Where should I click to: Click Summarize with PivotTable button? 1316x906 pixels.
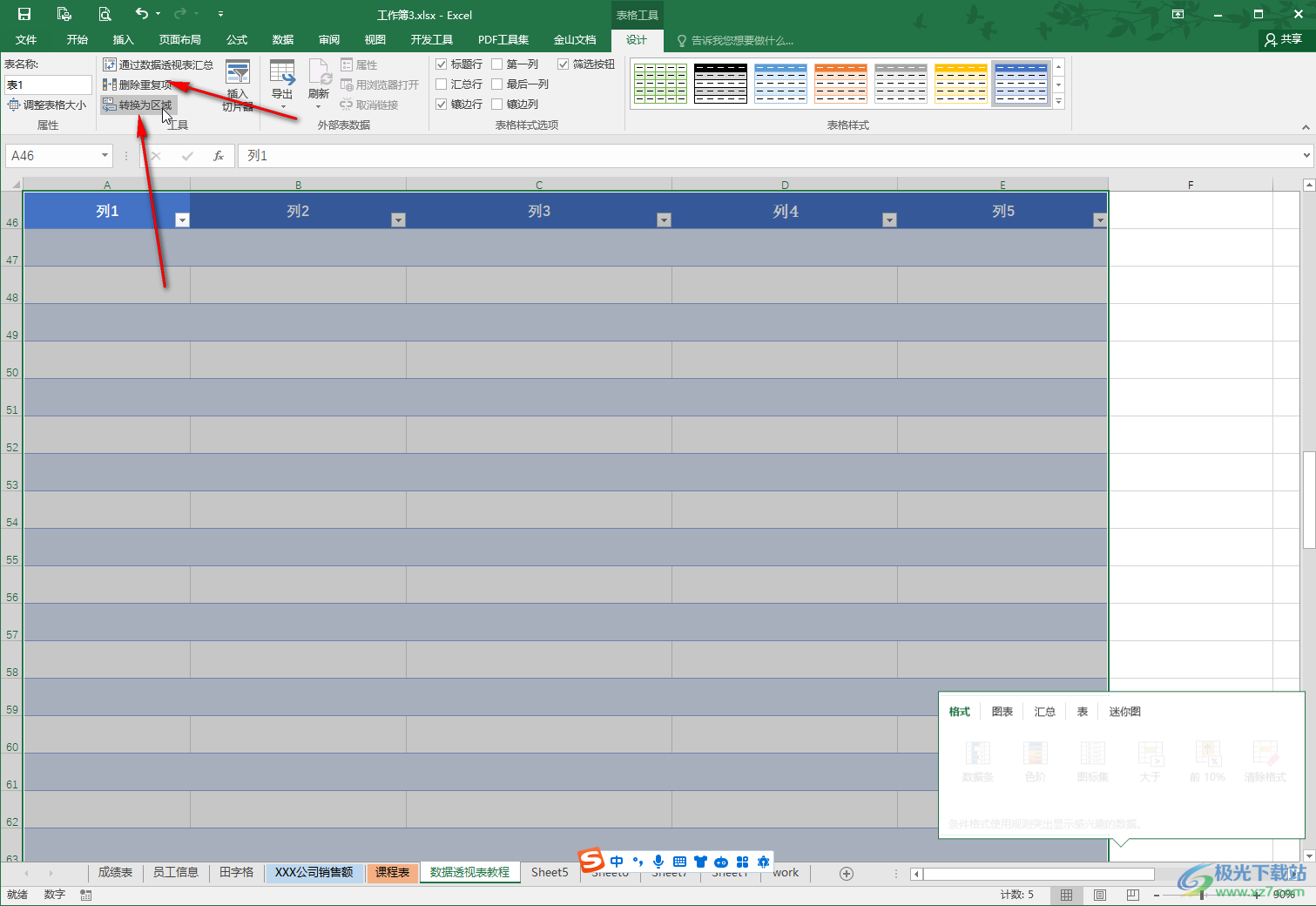(158, 64)
